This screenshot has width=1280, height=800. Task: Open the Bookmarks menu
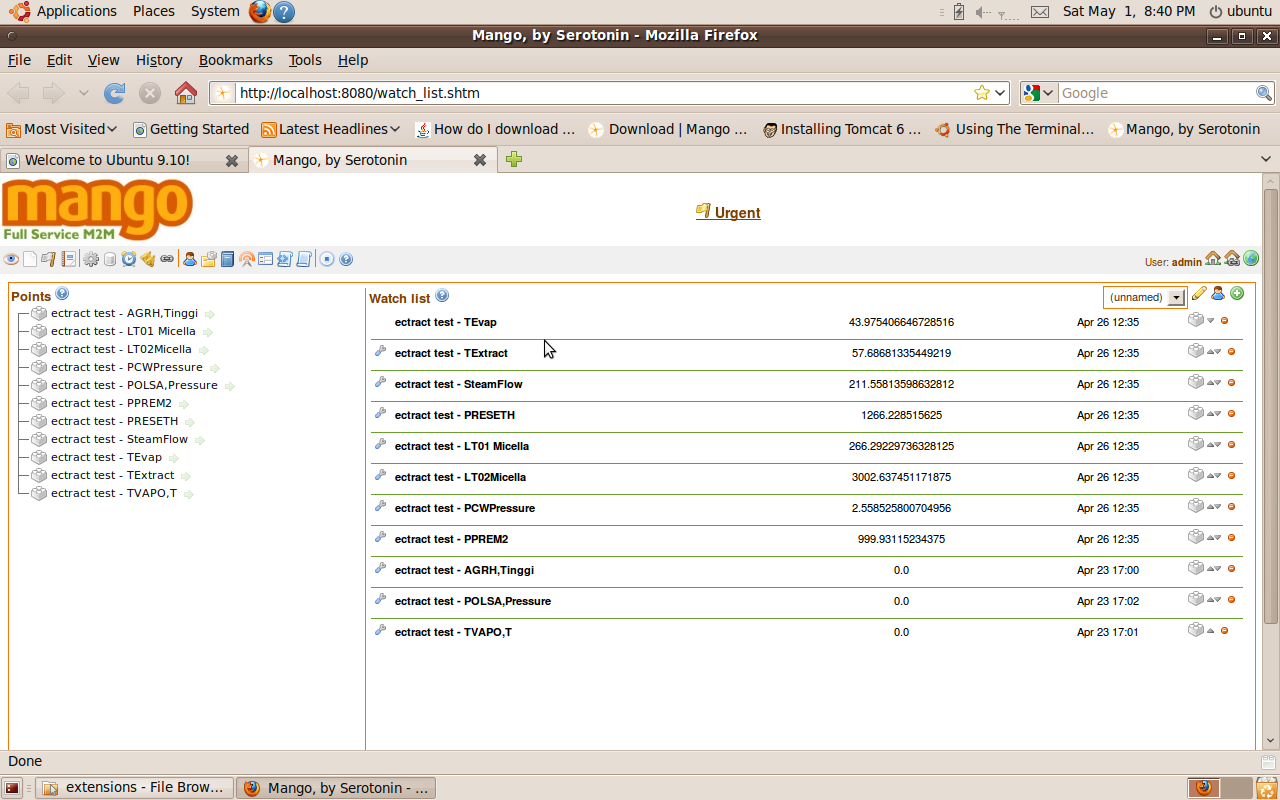[235, 60]
